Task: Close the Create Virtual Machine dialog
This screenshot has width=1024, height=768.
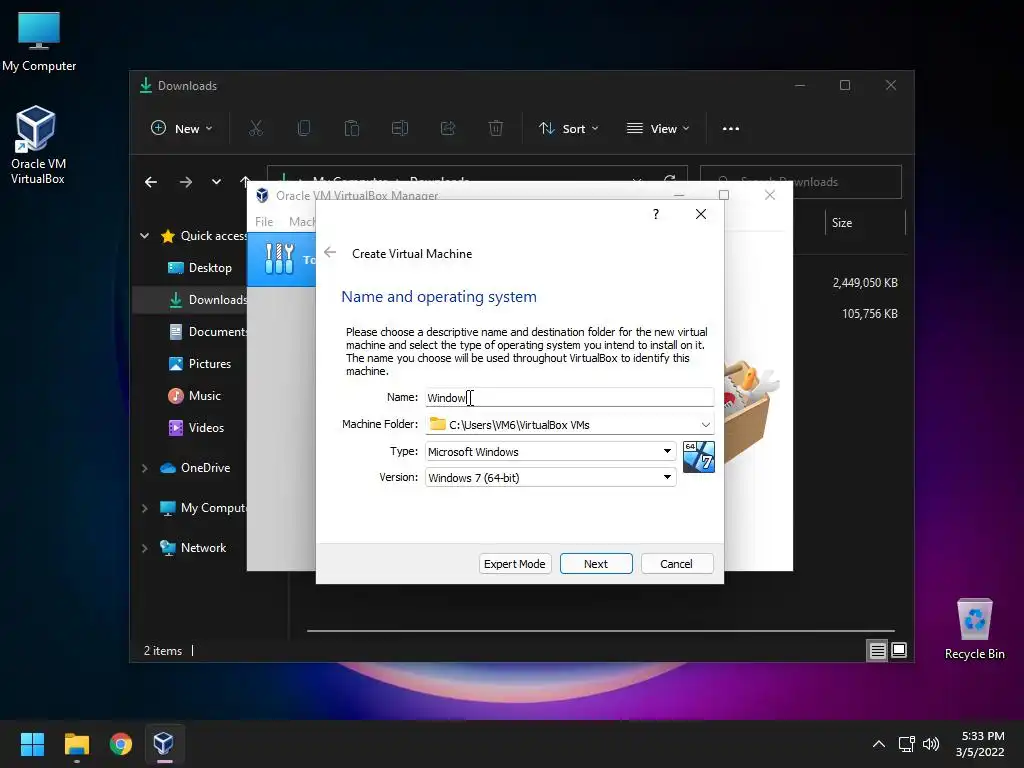Action: click(701, 214)
